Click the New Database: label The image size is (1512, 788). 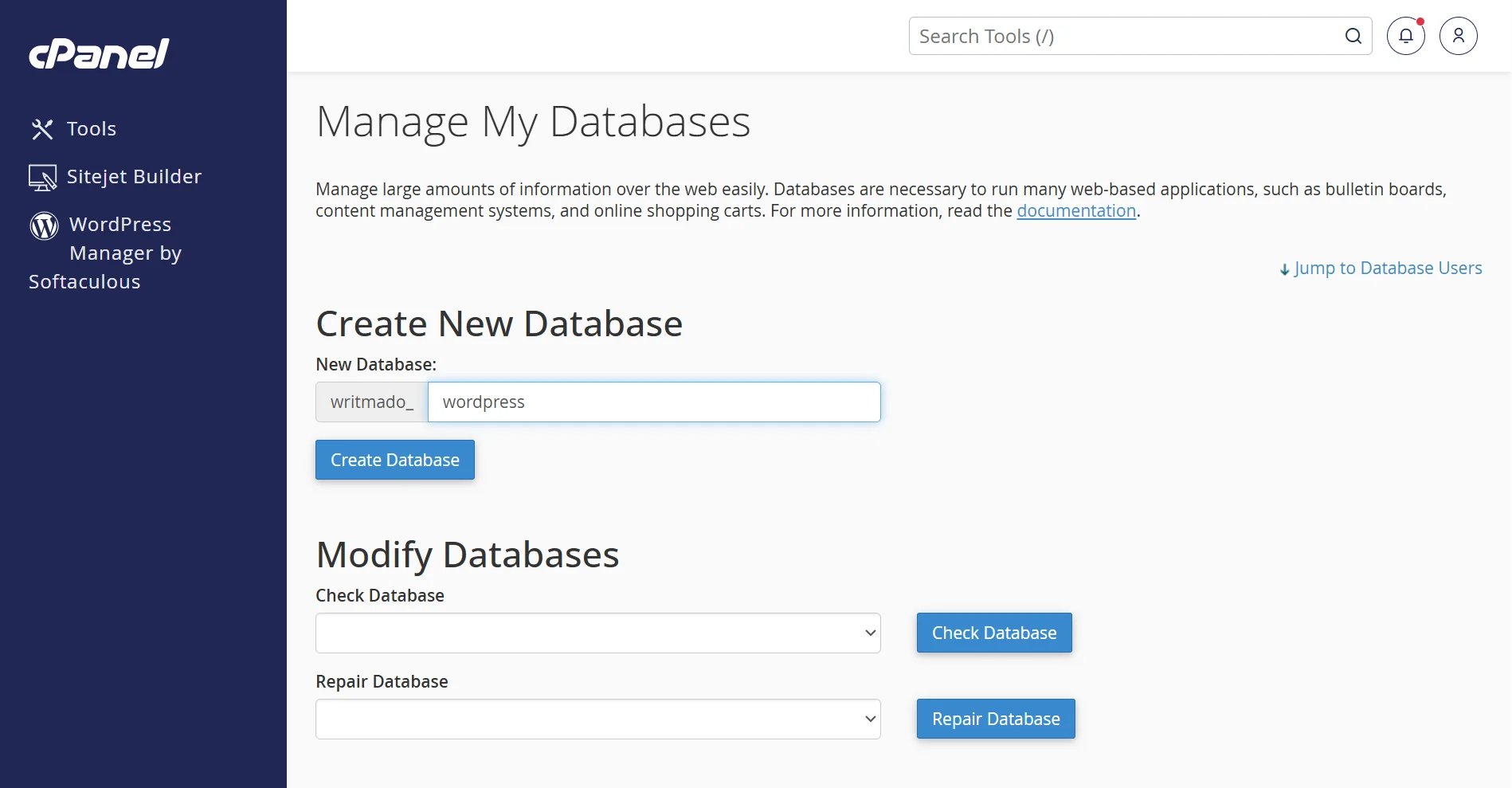coord(376,364)
